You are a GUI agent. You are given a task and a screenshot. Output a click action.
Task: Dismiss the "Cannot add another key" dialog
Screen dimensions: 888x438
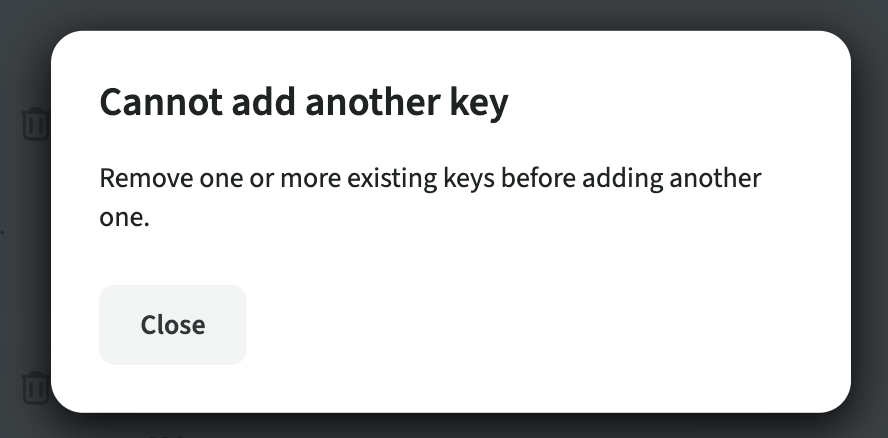click(x=172, y=325)
